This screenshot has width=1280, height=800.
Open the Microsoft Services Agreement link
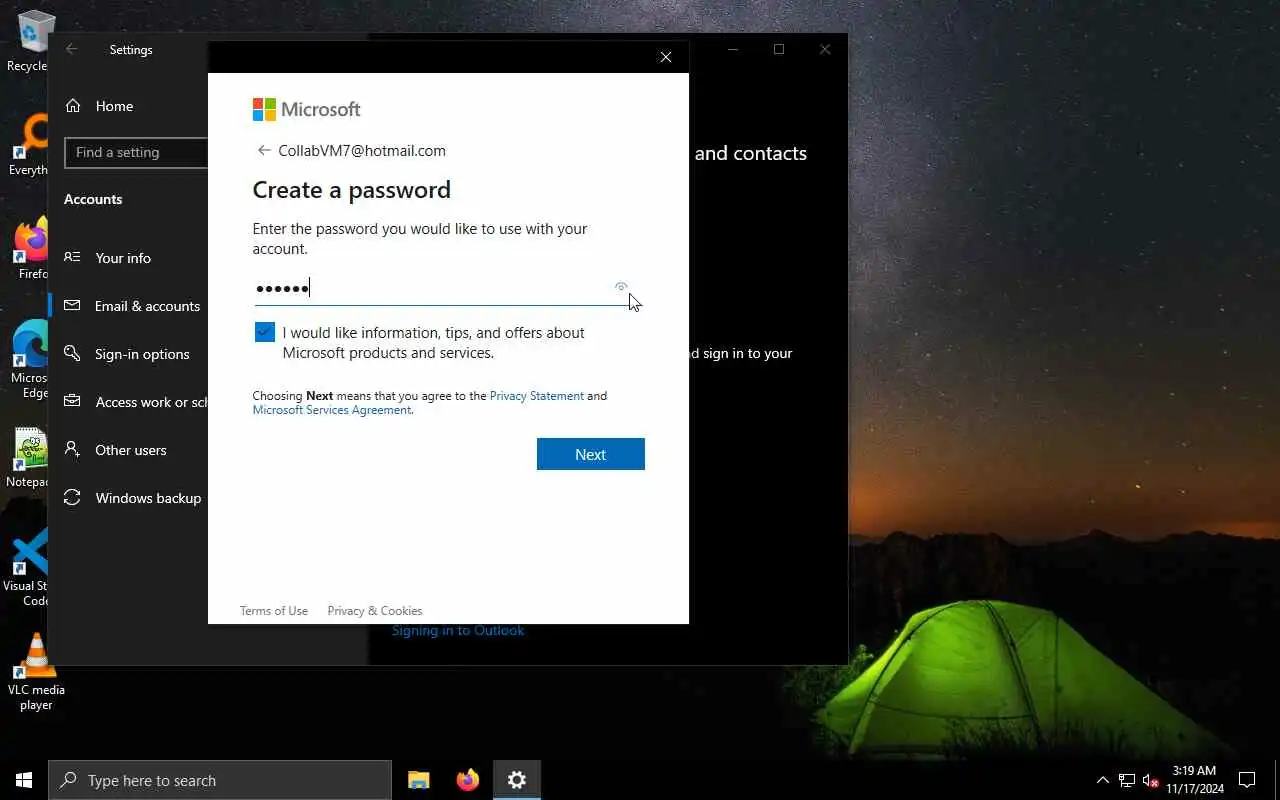332,410
